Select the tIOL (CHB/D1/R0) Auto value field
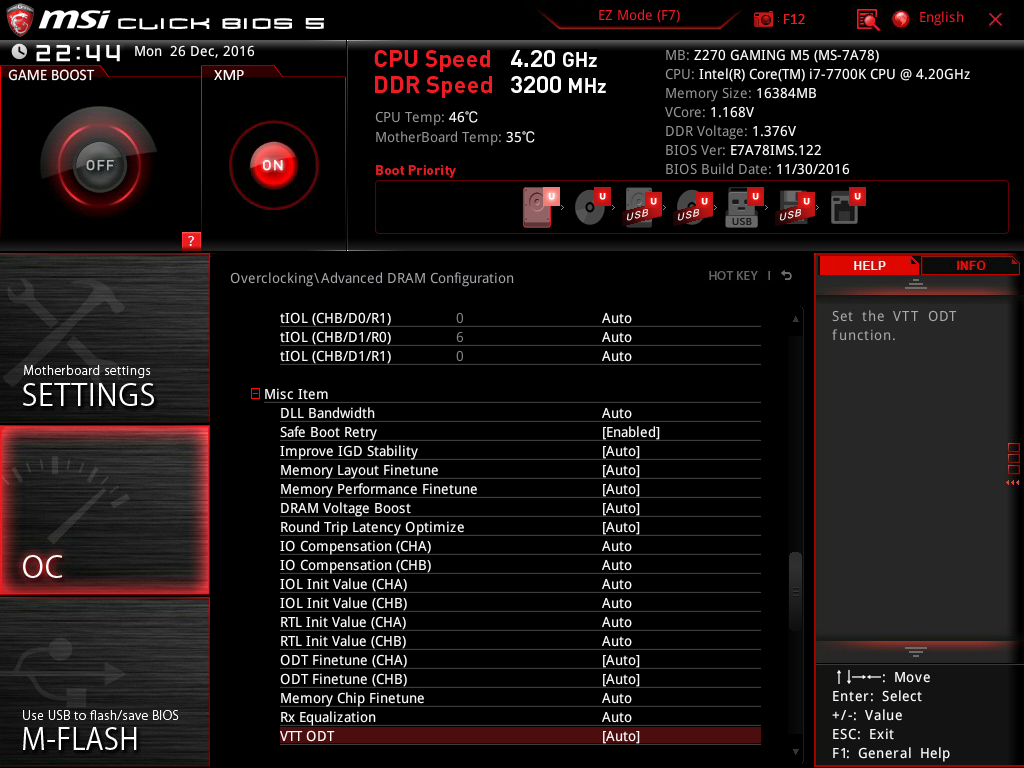This screenshot has width=1024, height=768. point(616,337)
